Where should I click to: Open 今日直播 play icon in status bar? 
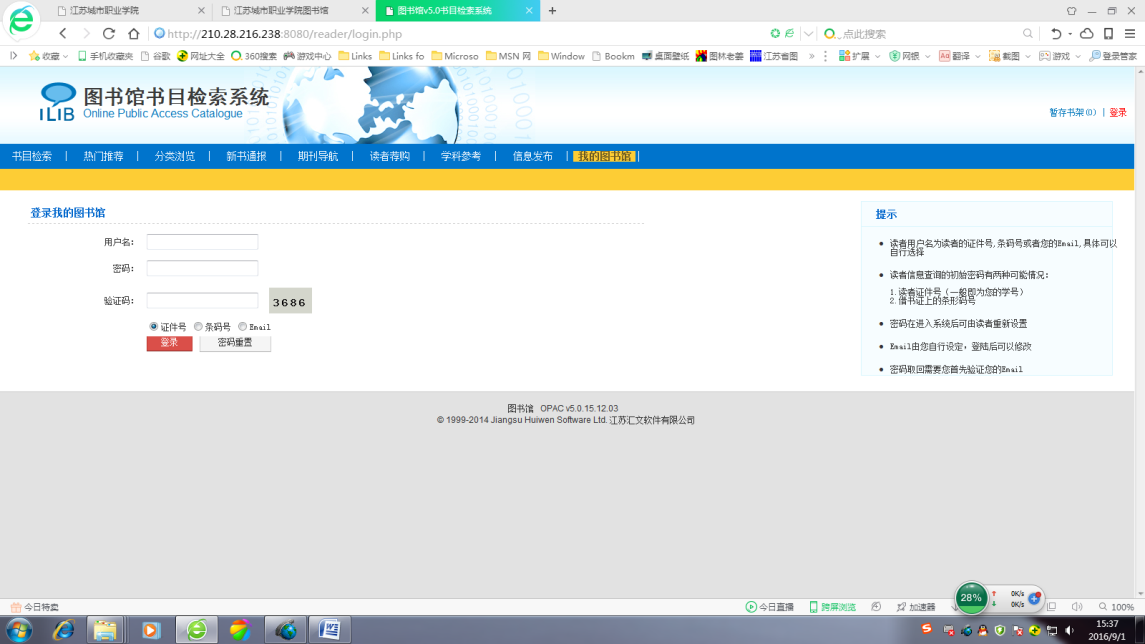click(x=751, y=607)
